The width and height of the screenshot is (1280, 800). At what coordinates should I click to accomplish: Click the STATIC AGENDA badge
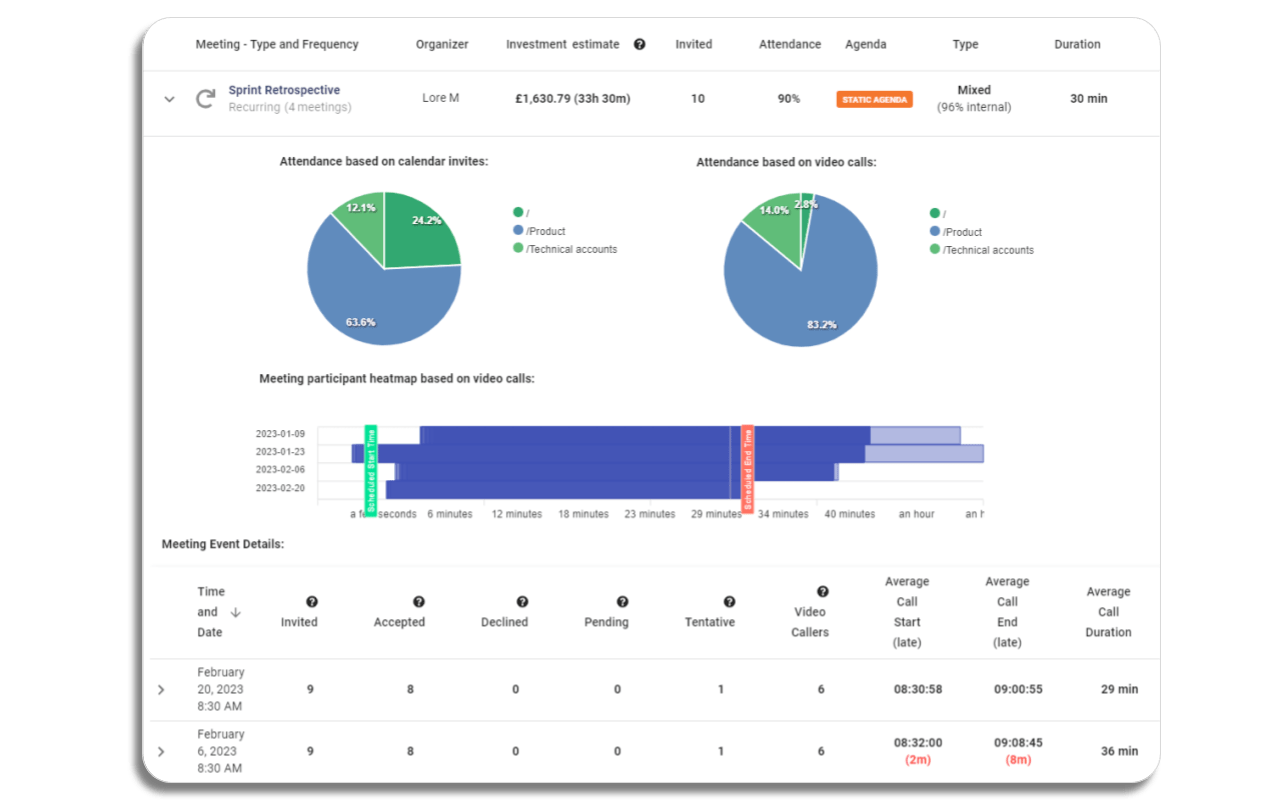tap(874, 99)
